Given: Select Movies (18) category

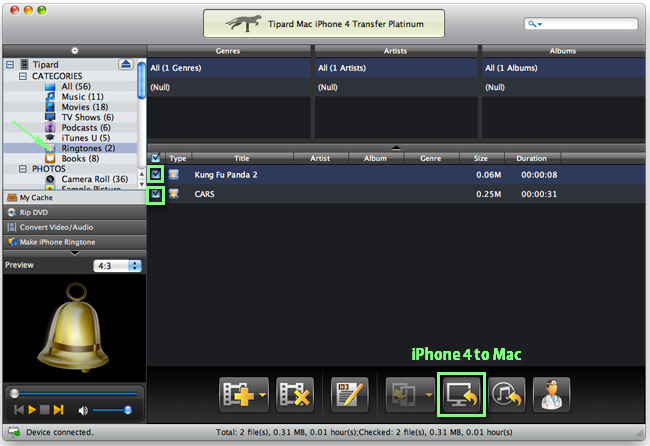Looking at the screenshot, I should coord(85,107).
